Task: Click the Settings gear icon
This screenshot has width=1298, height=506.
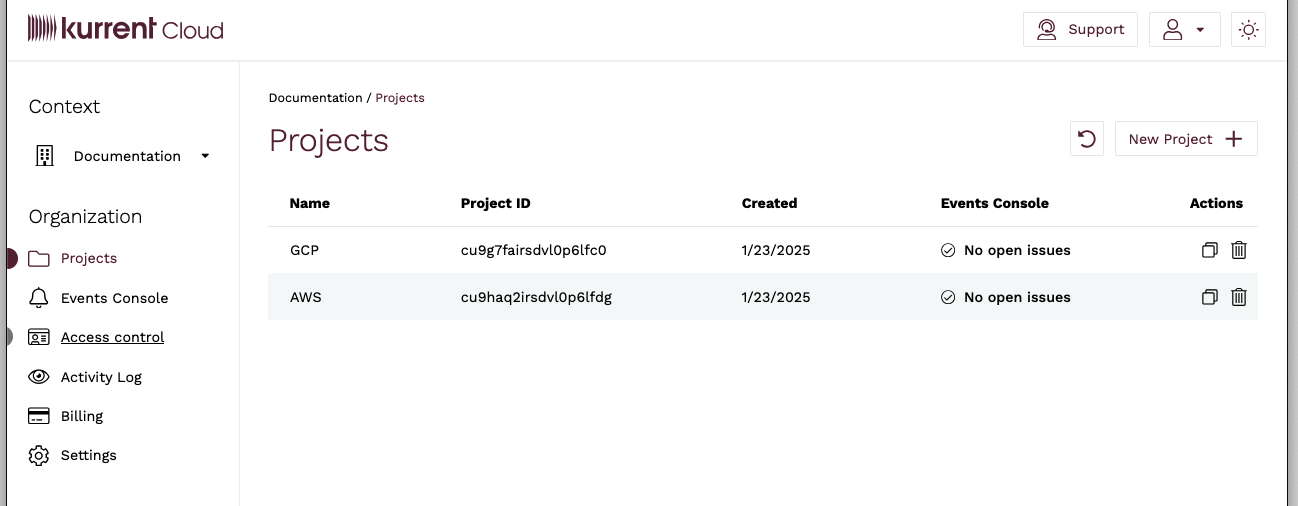Action: (x=39, y=455)
